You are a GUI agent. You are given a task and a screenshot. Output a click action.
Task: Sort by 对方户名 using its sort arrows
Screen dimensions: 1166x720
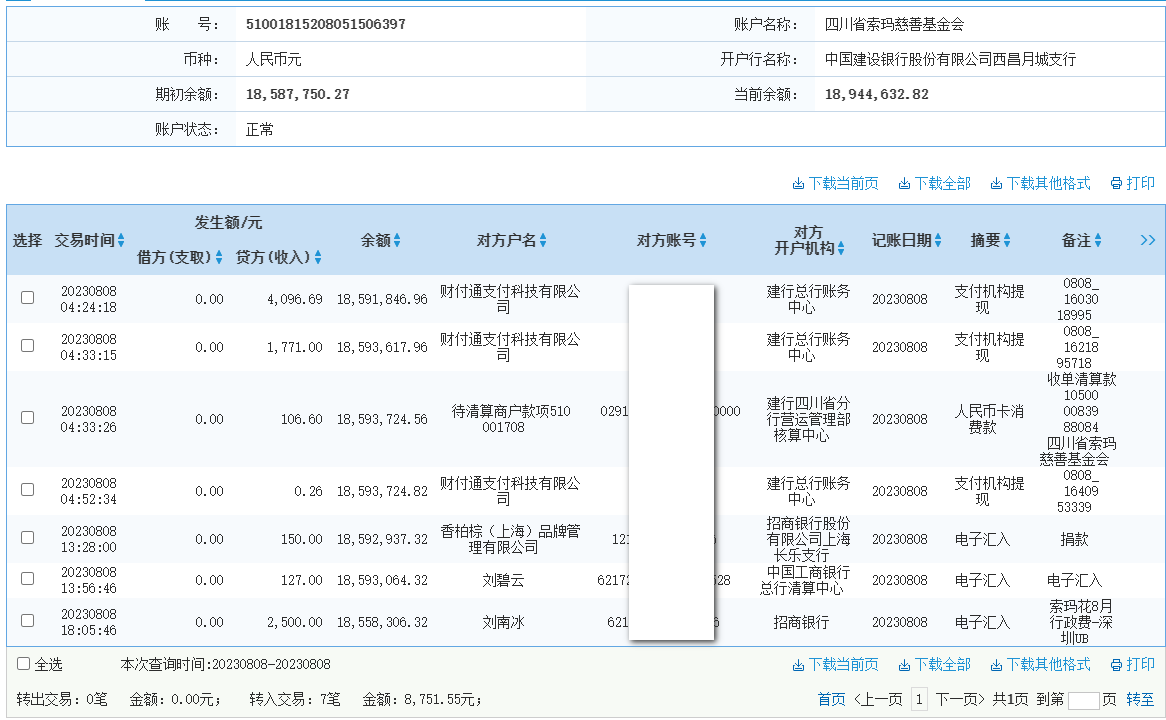543,240
